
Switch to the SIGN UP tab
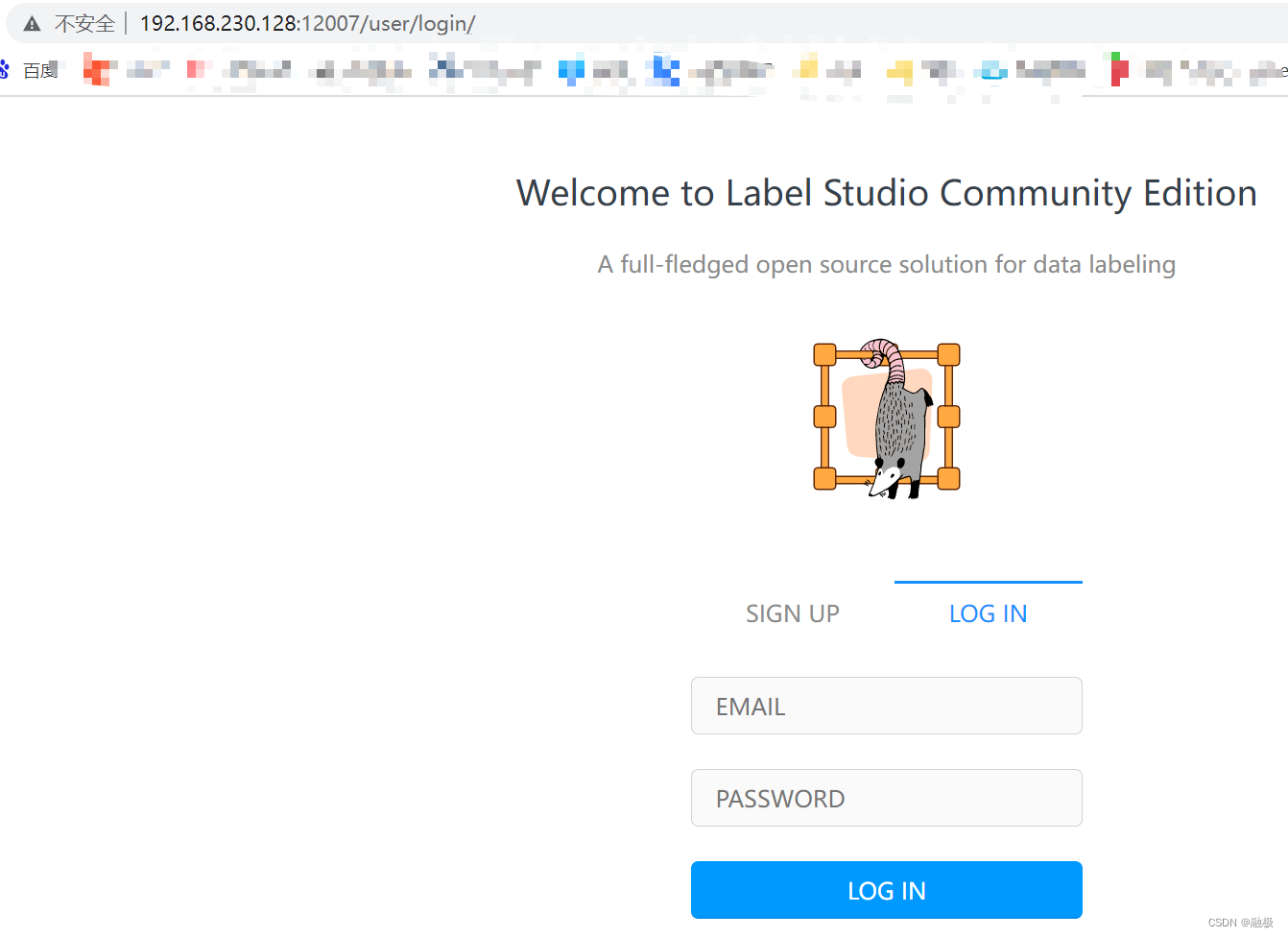[792, 613]
